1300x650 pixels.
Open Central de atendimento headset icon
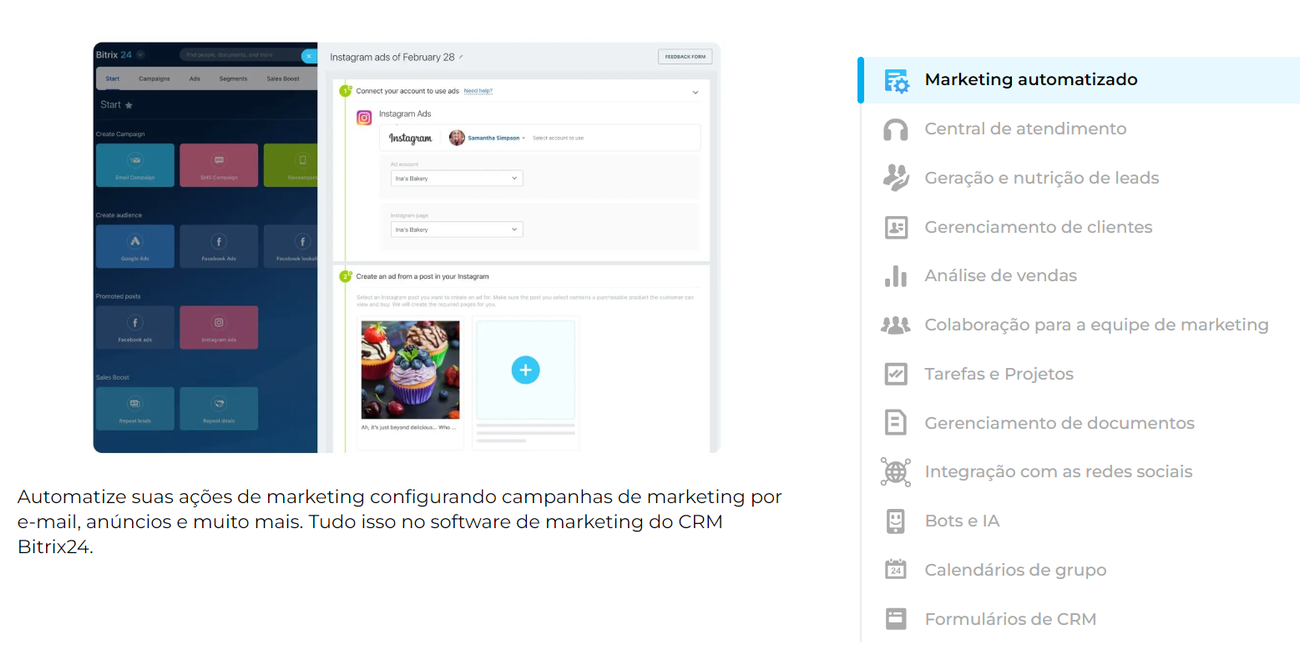tap(896, 129)
